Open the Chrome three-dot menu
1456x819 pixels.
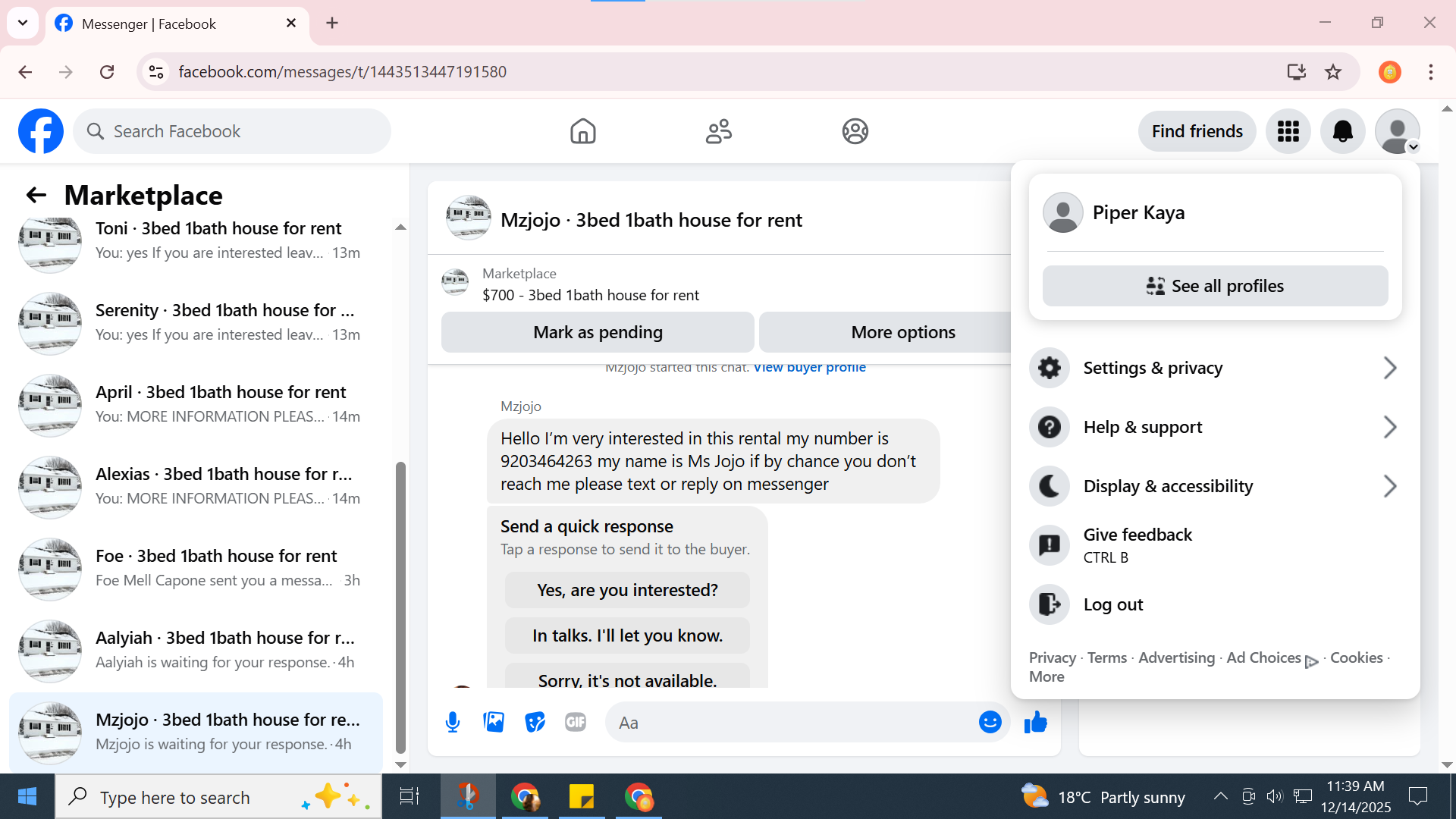pos(1430,72)
